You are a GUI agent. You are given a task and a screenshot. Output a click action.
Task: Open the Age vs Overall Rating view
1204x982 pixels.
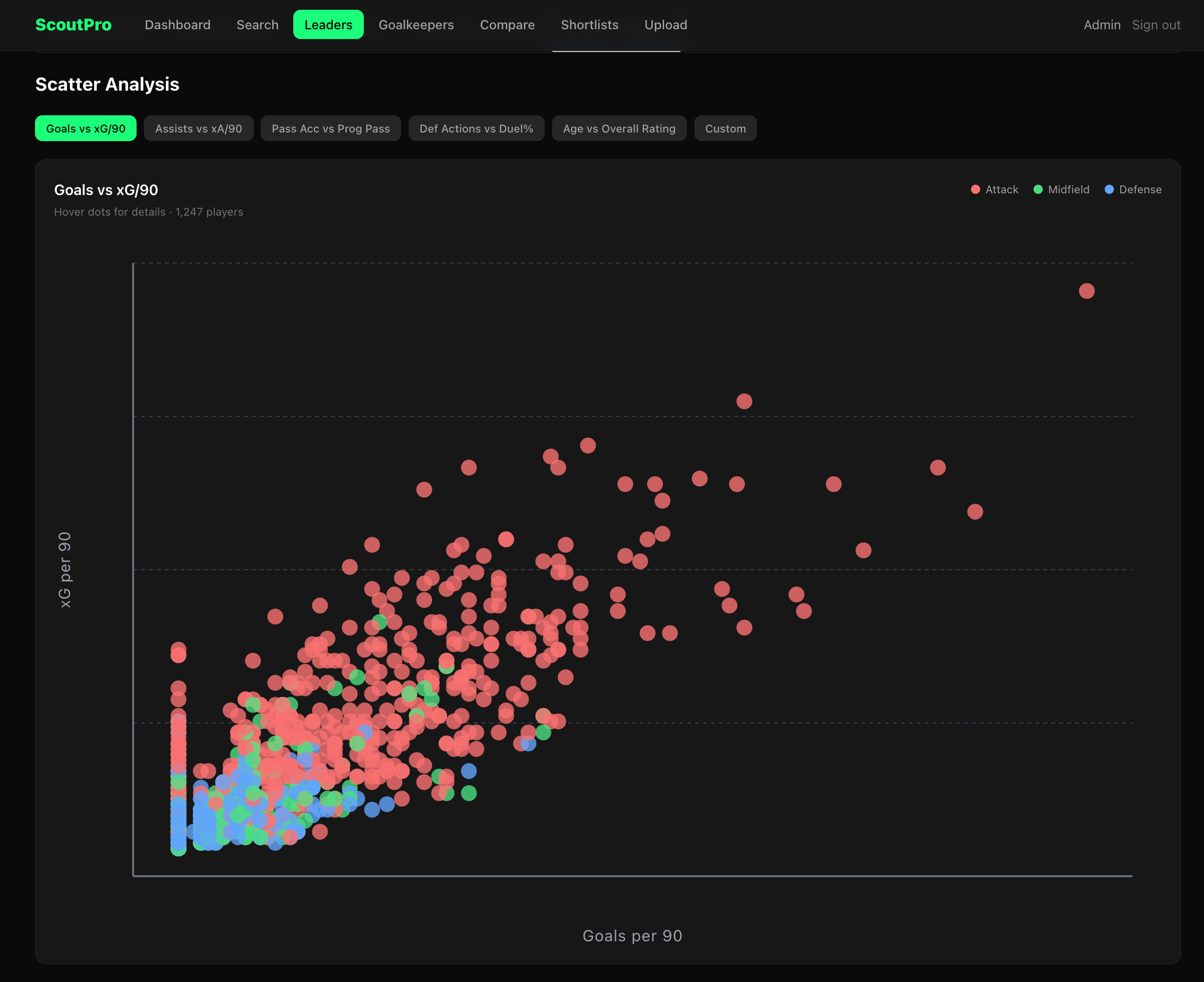[x=619, y=128]
